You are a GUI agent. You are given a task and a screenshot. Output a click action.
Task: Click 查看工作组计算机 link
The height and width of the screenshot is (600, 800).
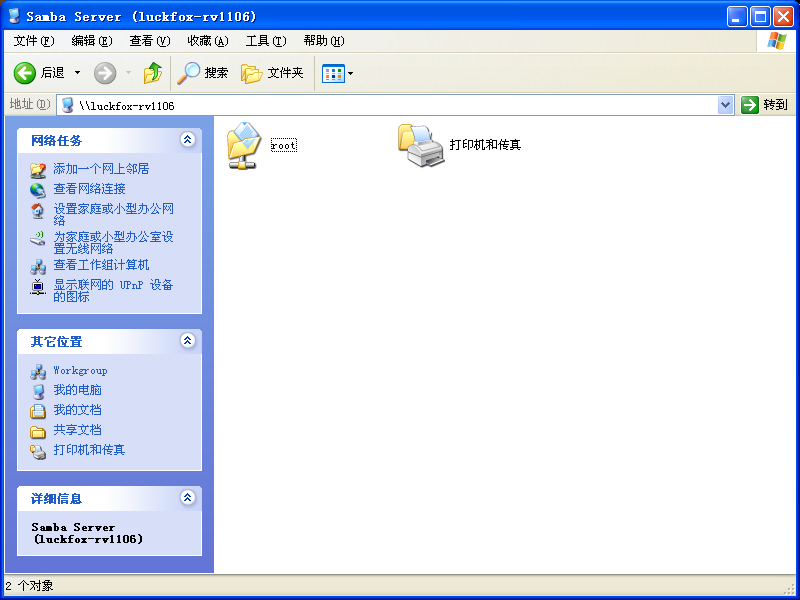click(x=101, y=265)
